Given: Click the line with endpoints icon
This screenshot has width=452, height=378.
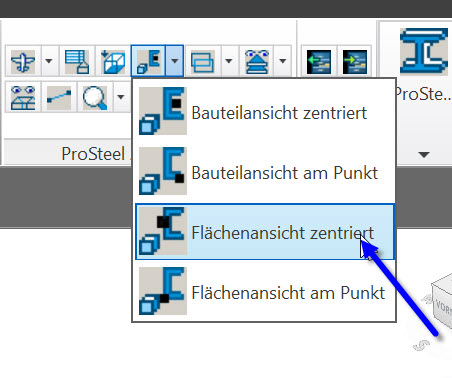Looking at the screenshot, I should tap(59, 98).
